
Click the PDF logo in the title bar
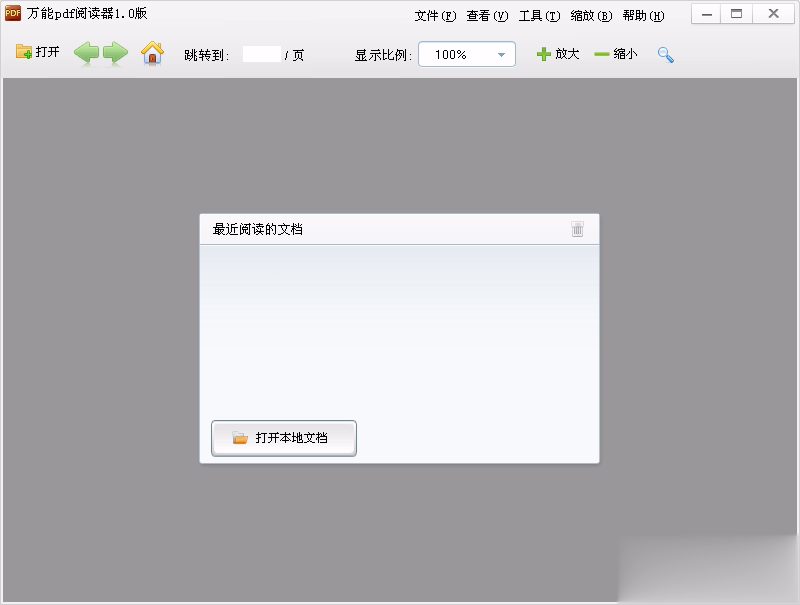click(x=13, y=13)
